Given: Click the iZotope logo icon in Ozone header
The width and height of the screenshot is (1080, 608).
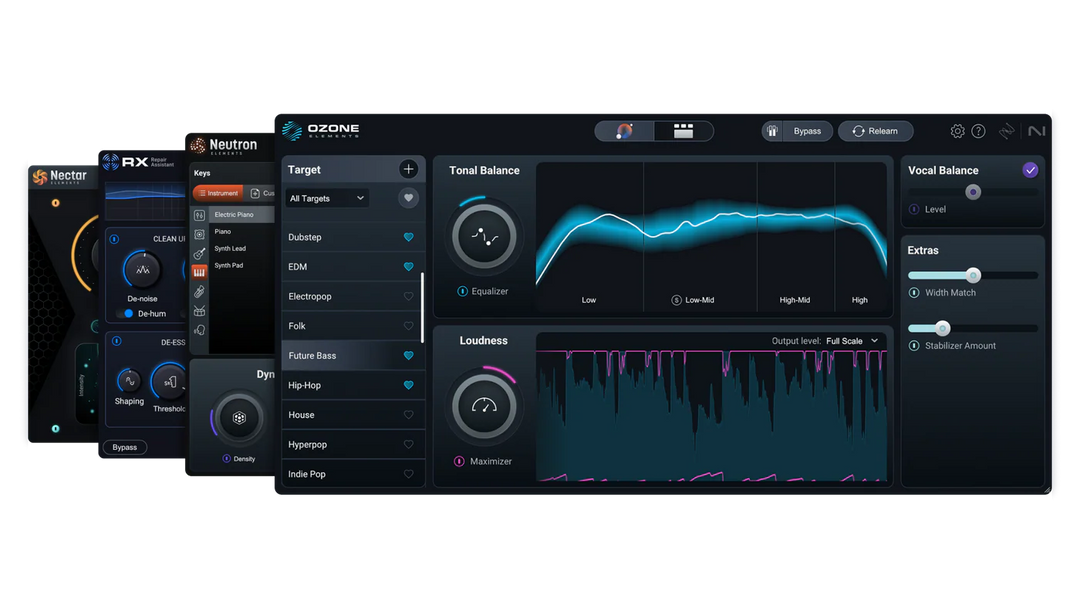Looking at the screenshot, I should coord(1007,131).
